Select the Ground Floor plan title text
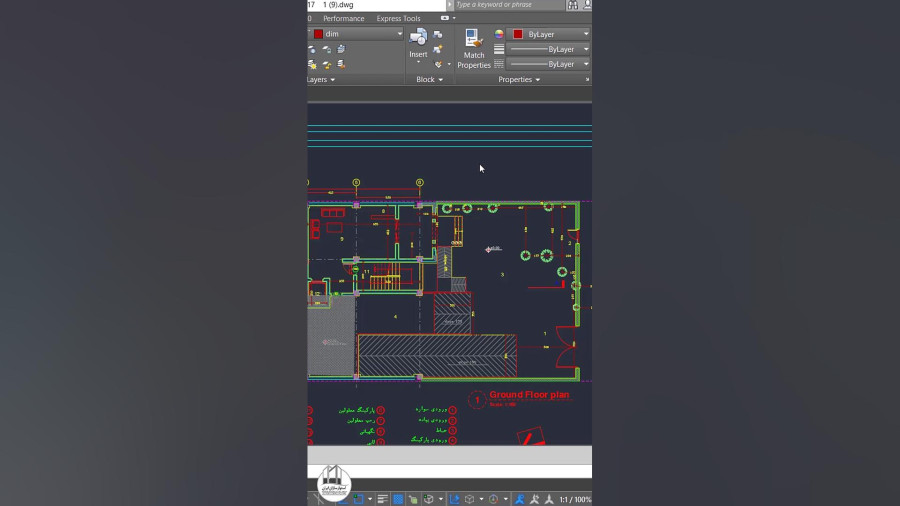 pyautogui.click(x=529, y=395)
